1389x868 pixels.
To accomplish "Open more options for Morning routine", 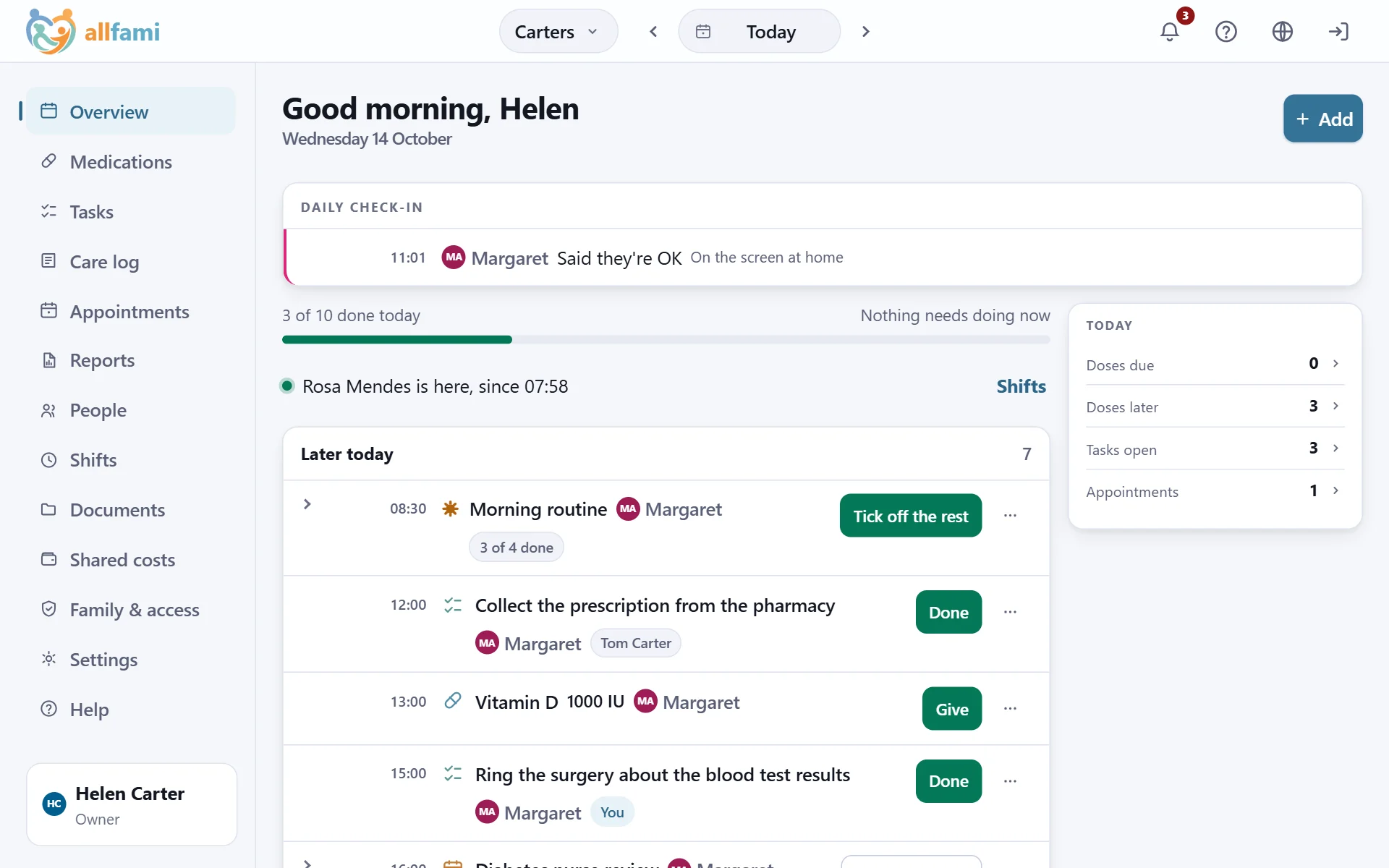I will 1011,516.
